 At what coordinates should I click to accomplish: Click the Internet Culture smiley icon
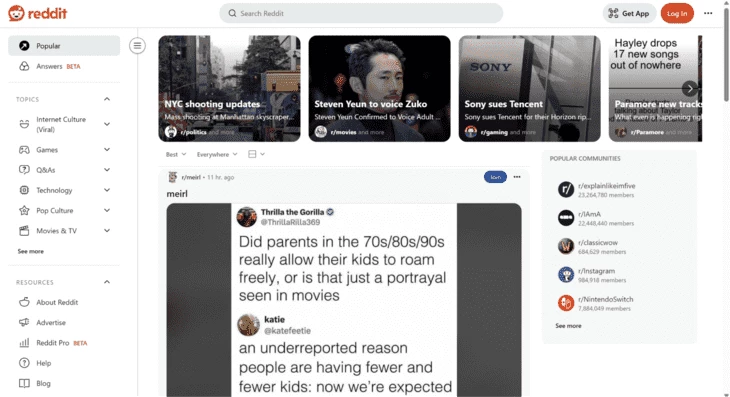click(x=24, y=124)
